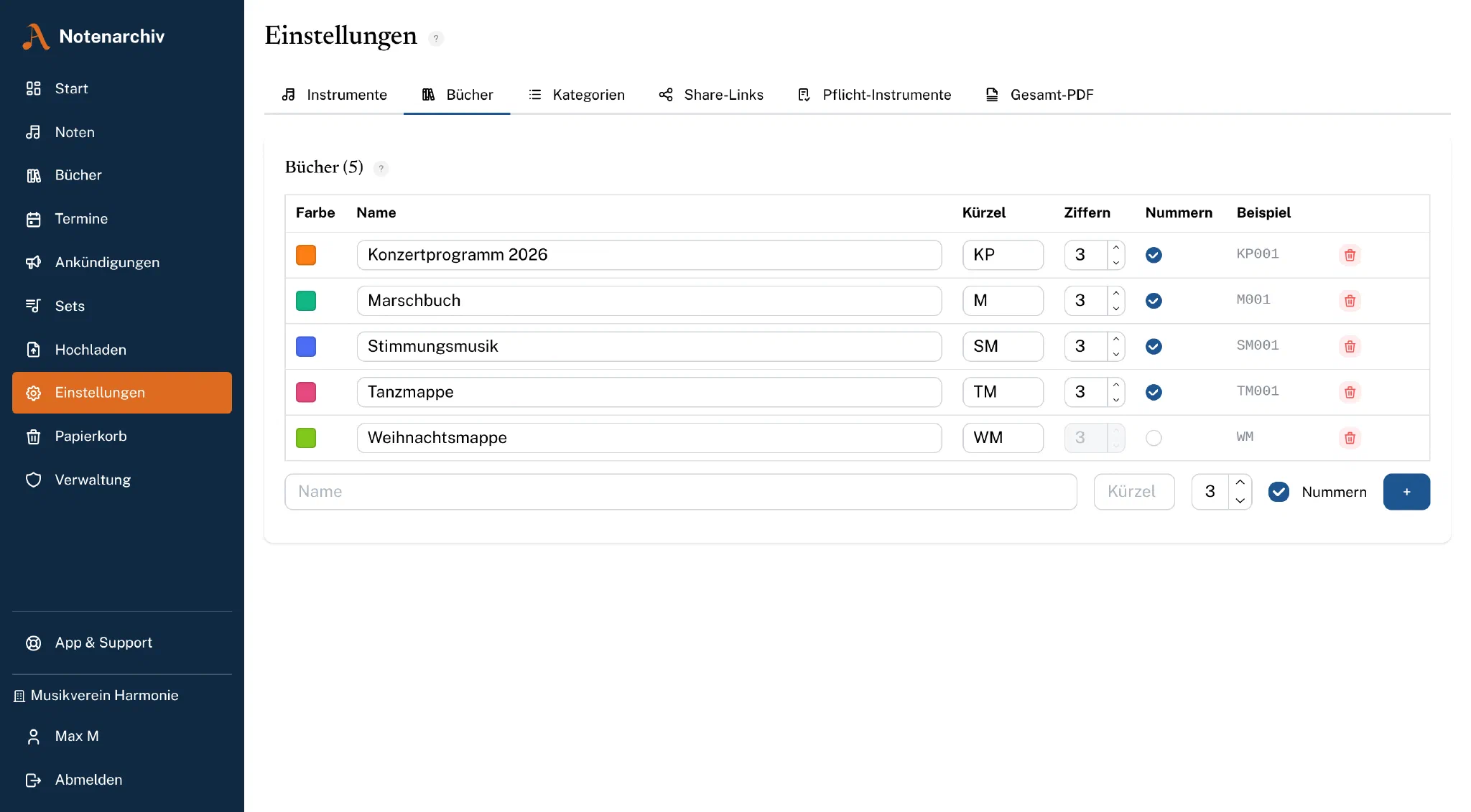Increase Ziffern for Konzertprogramm 2026
Screen dimensions: 1471x812
pos(1116,248)
